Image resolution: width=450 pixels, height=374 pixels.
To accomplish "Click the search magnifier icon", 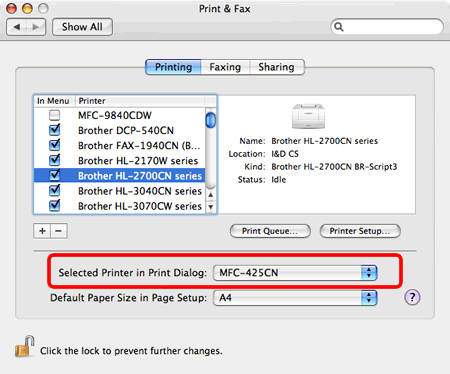I will click(339, 27).
